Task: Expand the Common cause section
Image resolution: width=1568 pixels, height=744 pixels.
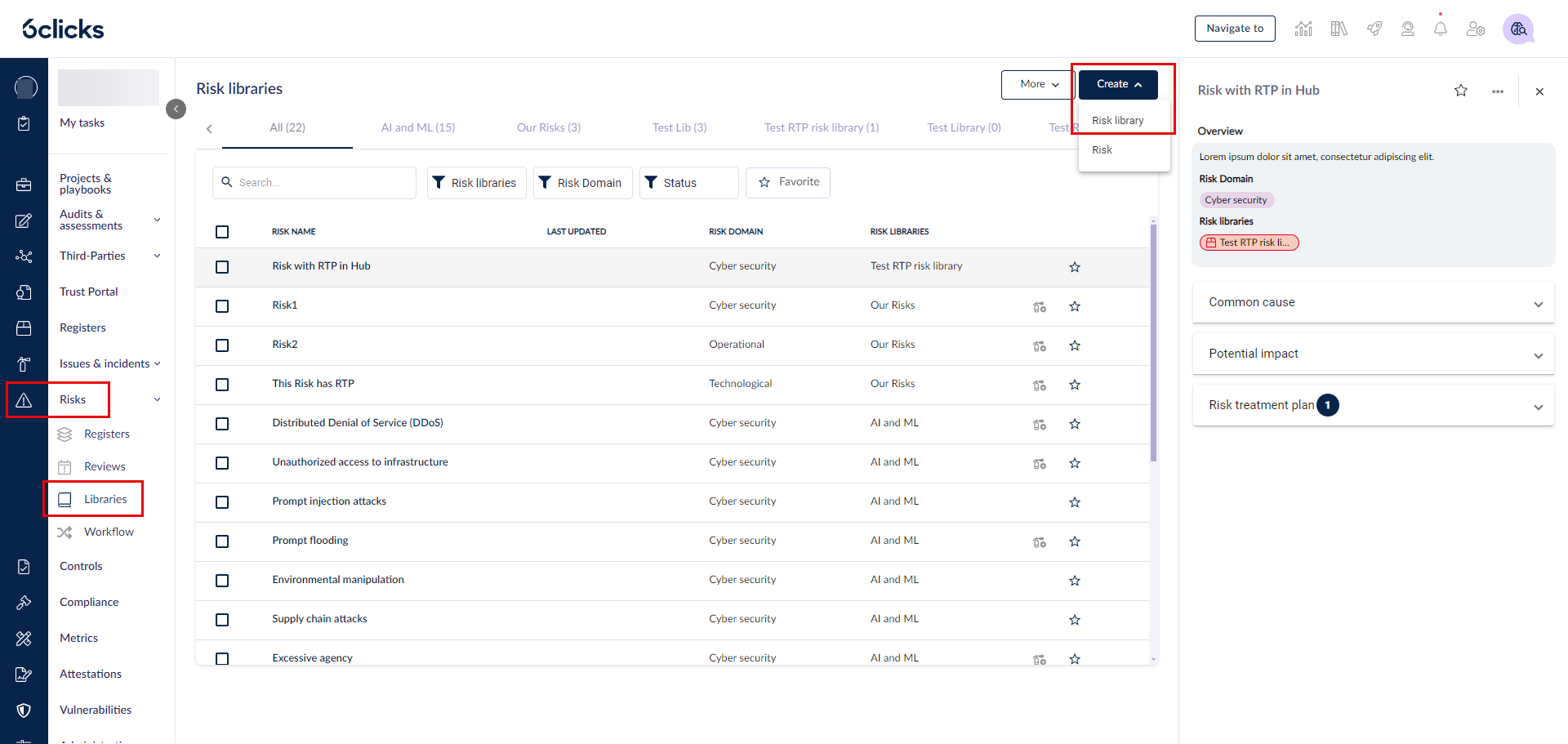Action: pyautogui.click(x=1372, y=303)
